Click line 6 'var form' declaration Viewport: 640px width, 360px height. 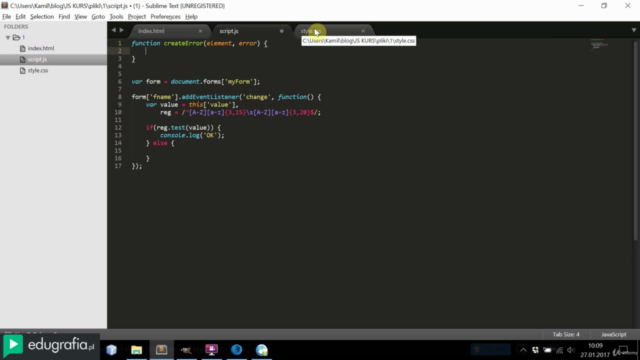[x=196, y=82]
